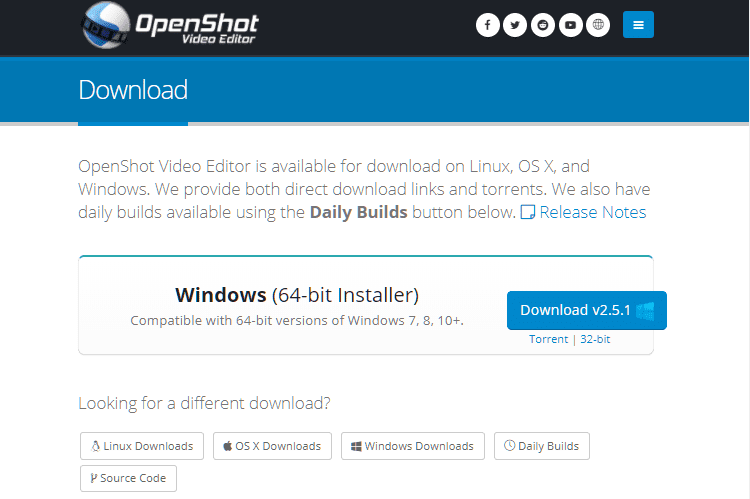Click the Windows Downloads button
The image size is (750, 499).
(x=413, y=446)
